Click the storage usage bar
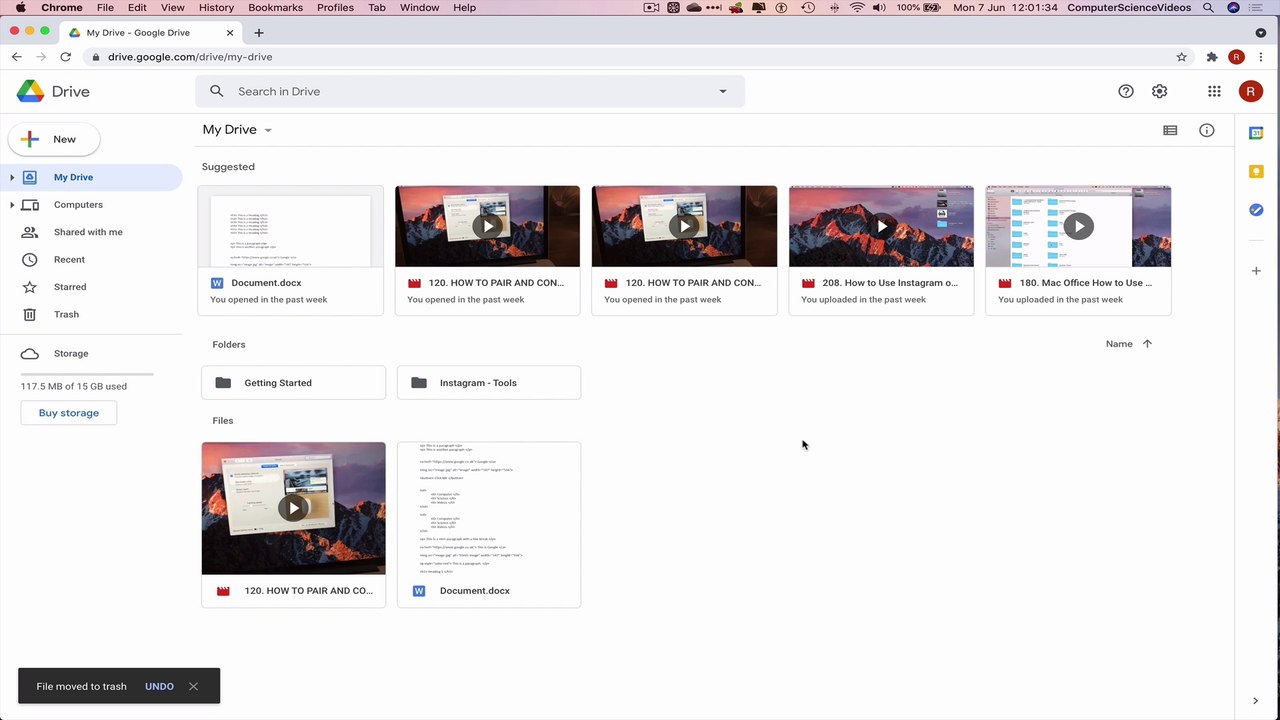This screenshot has width=1280, height=720. (x=87, y=373)
